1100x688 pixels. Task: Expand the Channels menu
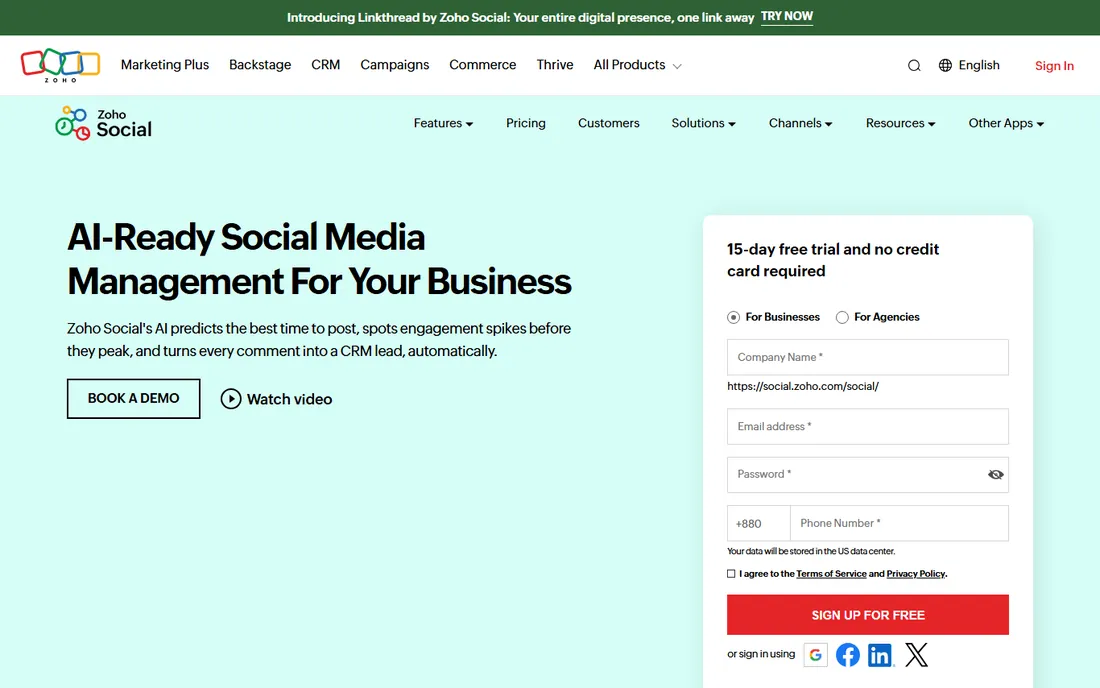click(800, 123)
